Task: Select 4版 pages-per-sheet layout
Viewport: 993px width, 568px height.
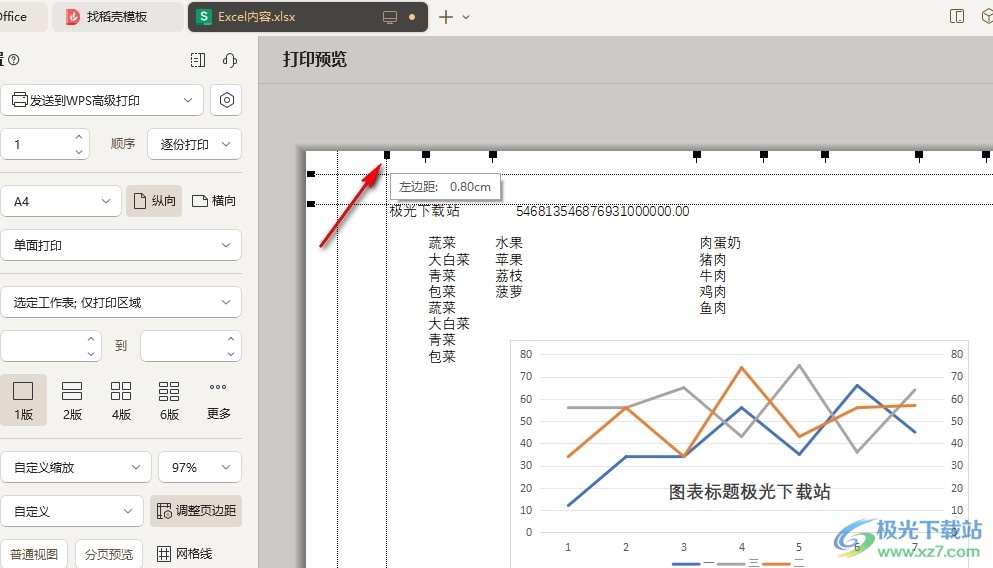Action: [x=121, y=400]
